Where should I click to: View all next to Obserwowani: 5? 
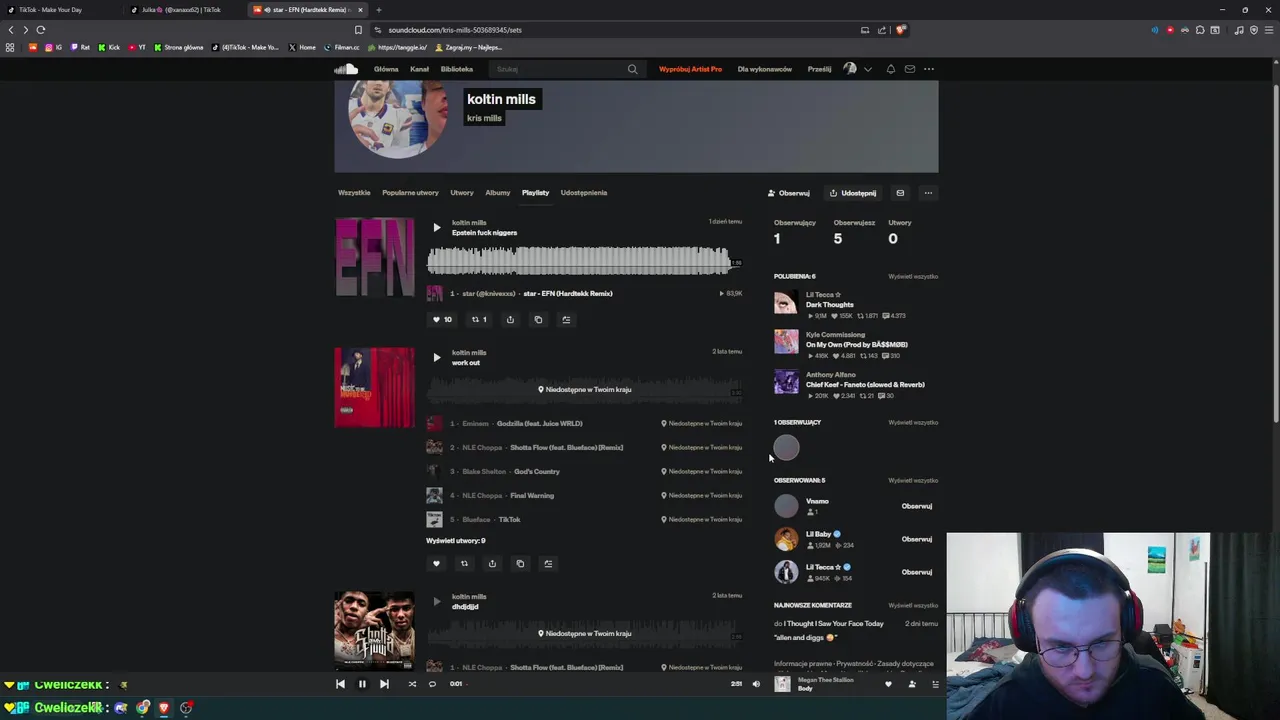[913, 480]
